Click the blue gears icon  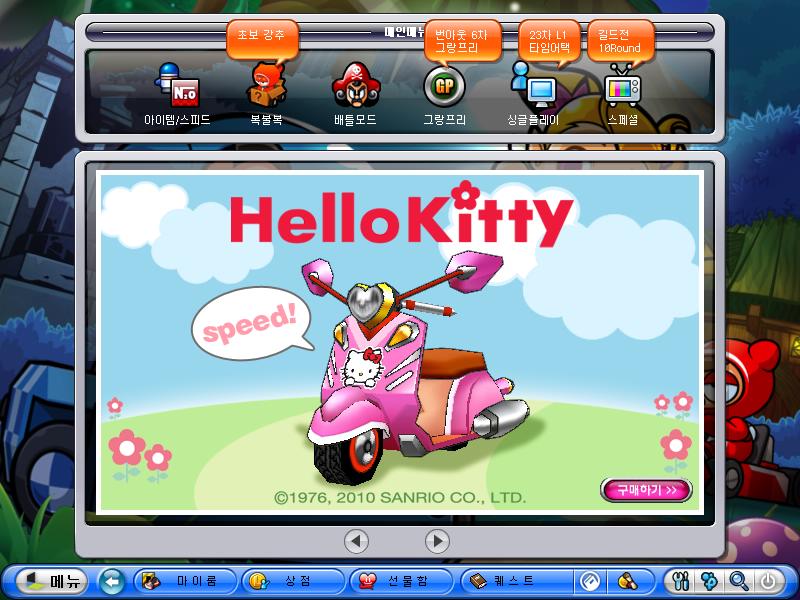pos(710,581)
